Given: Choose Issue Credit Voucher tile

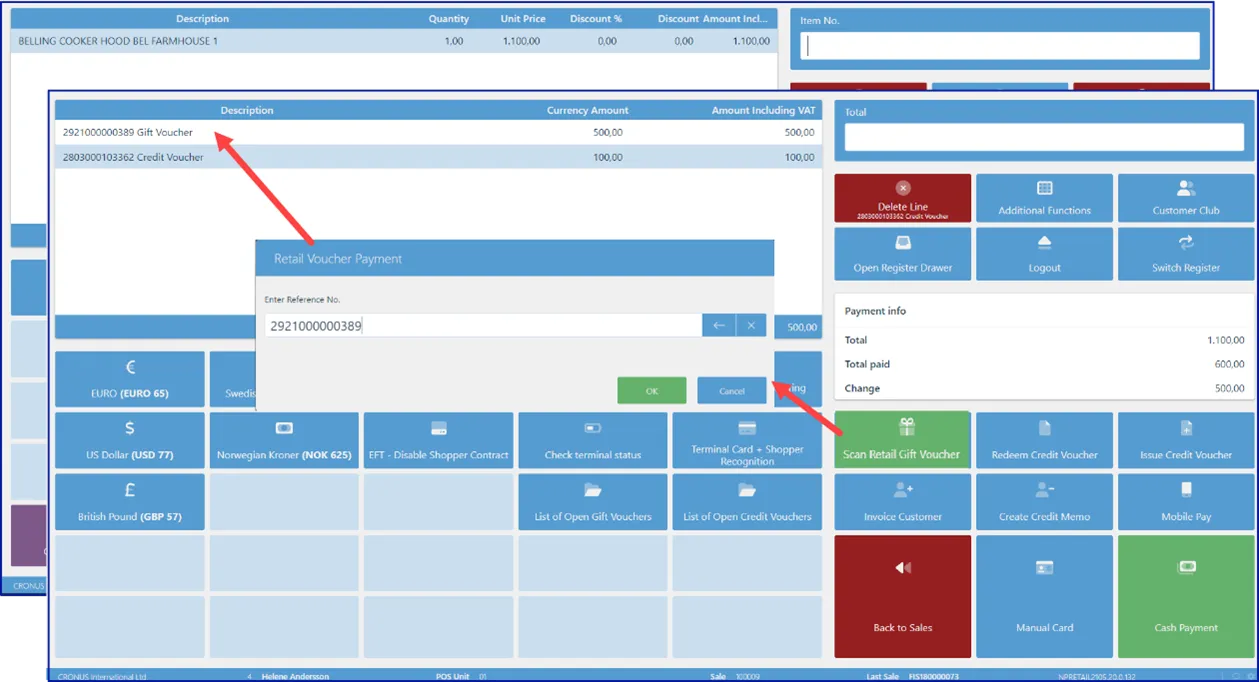Looking at the screenshot, I should click(1186, 440).
